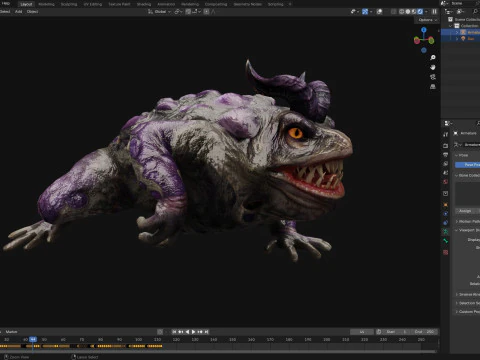Select Pose Position button in armature panel
This screenshot has width=480, height=360.
tap(468, 165)
